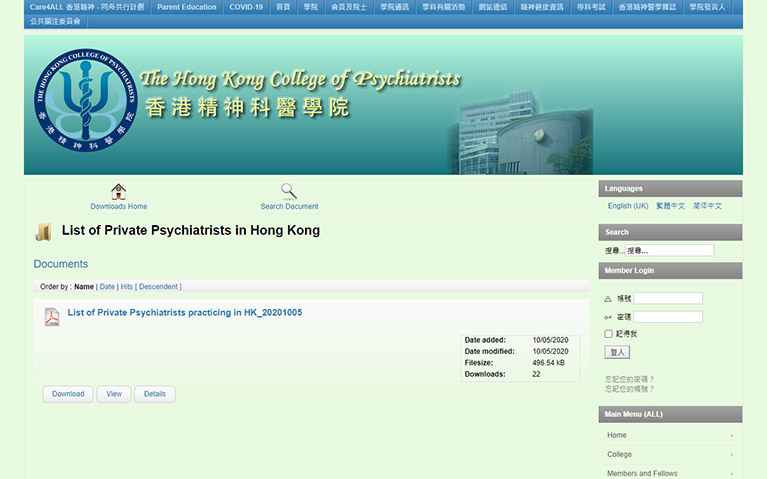Click the PDF file icon beside the document

[52, 317]
